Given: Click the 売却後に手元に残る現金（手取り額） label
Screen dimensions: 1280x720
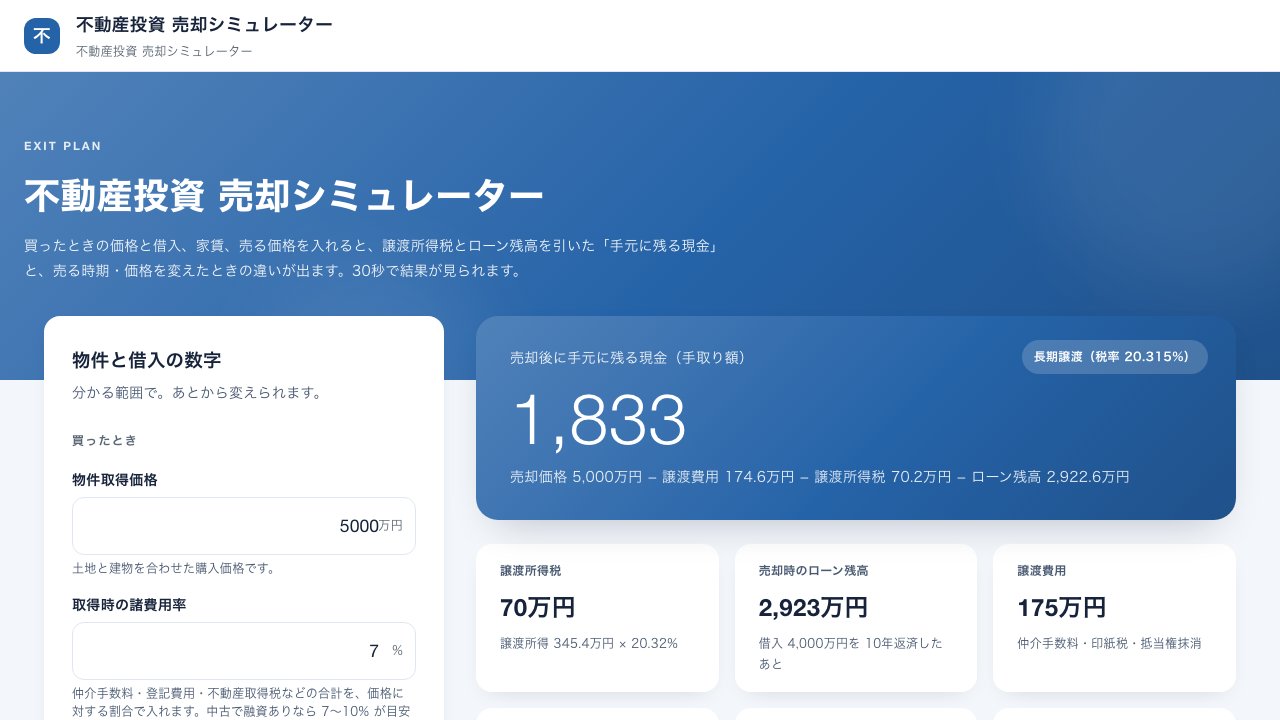Looking at the screenshot, I should [628, 357].
